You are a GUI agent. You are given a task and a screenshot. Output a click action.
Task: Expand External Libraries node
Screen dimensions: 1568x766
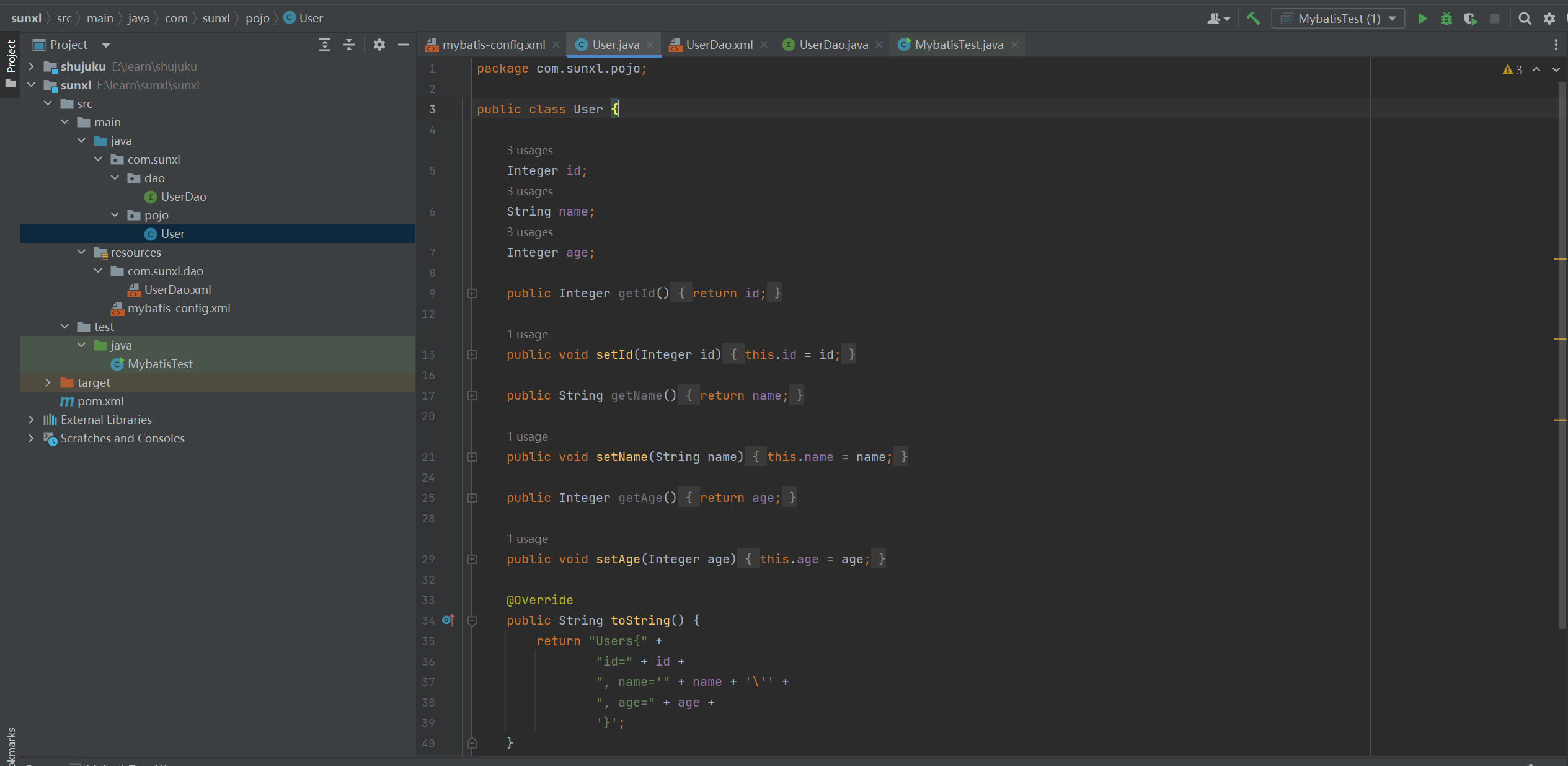click(x=31, y=420)
